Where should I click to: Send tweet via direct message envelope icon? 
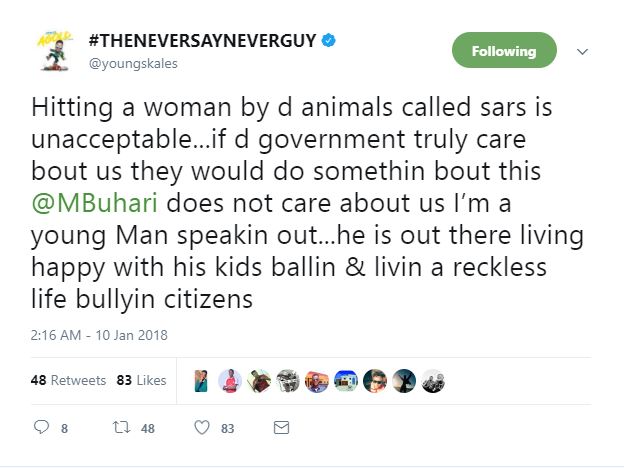tap(281, 428)
